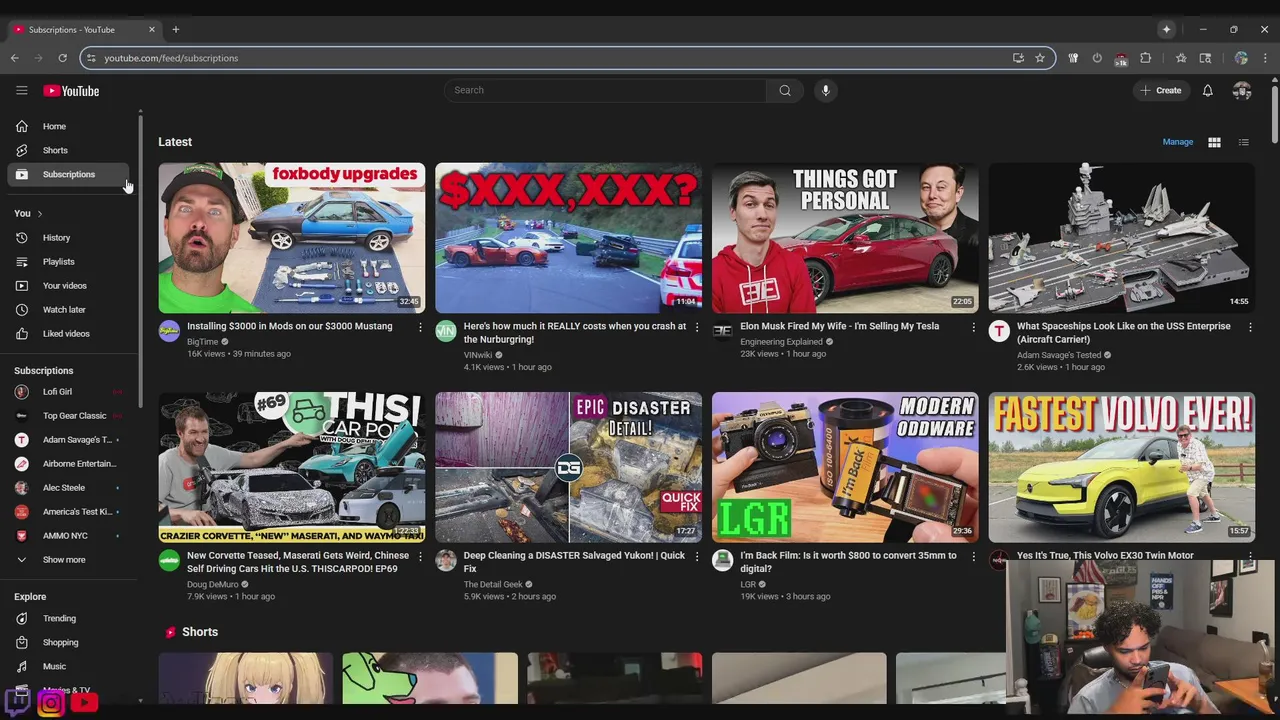Open Shorts in the sidebar

click(68, 150)
